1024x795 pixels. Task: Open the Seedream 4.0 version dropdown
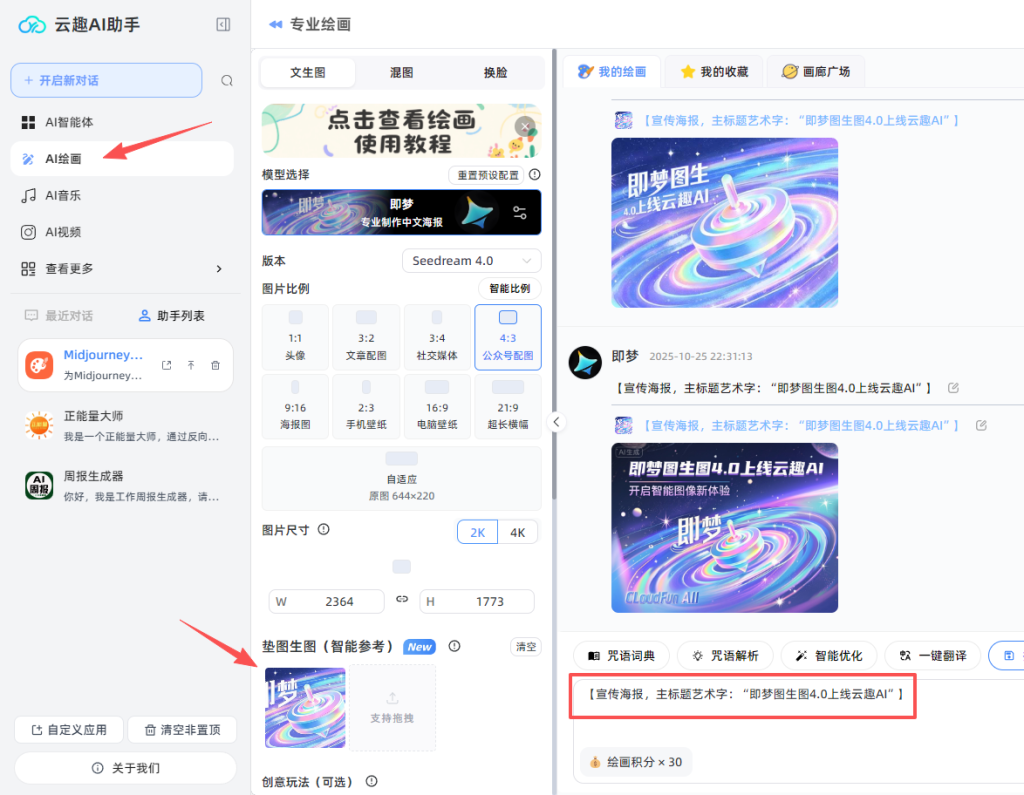pos(471,260)
